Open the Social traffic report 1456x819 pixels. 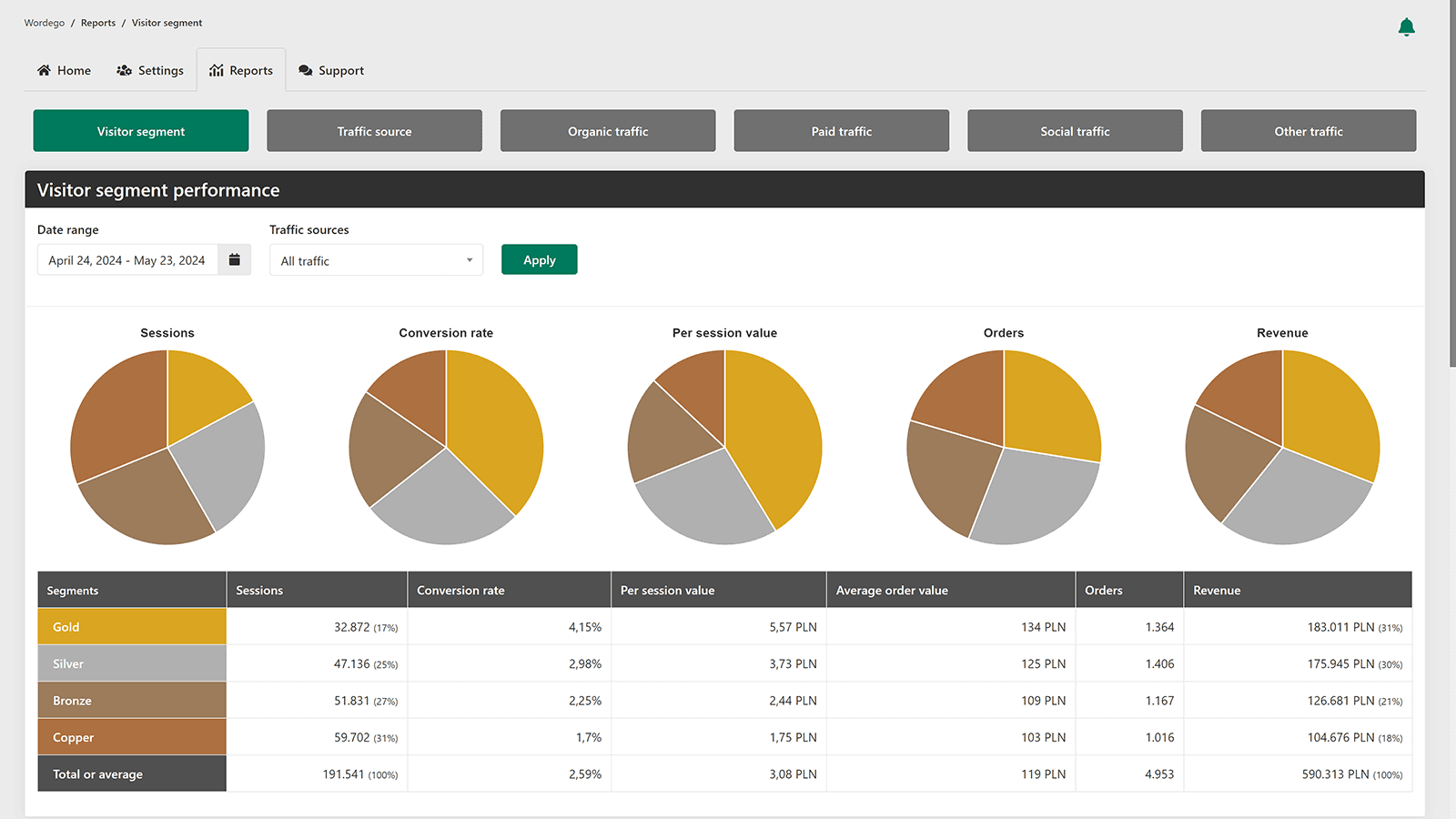click(x=1075, y=130)
